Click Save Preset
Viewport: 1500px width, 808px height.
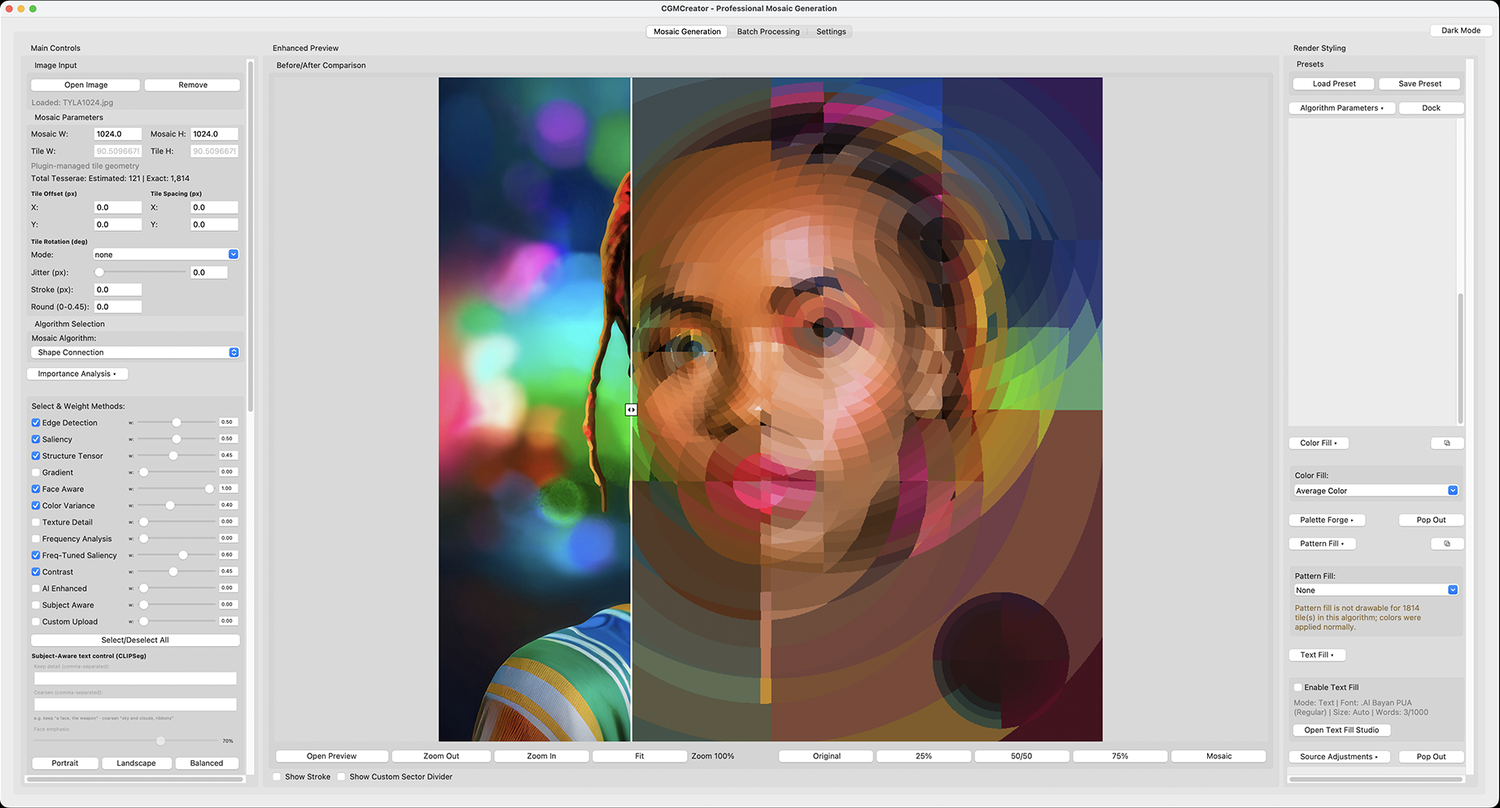click(1420, 84)
